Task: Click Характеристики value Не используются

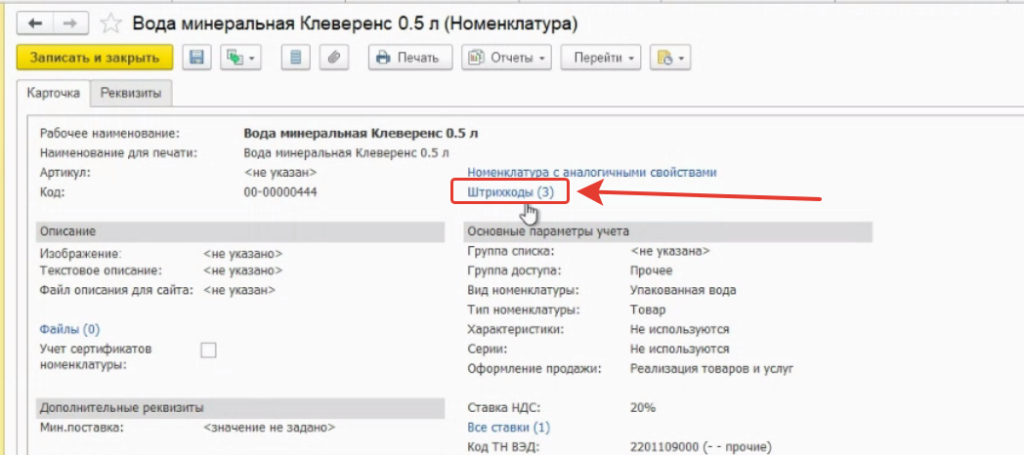Action: click(680, 330)
